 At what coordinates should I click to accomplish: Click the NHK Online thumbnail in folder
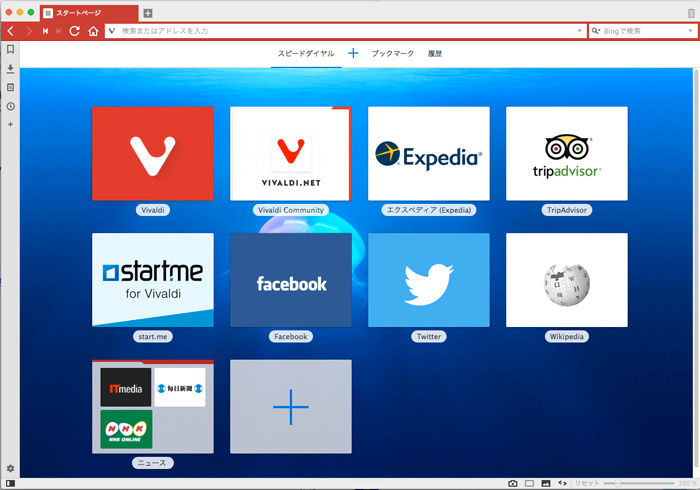click(x=126, y=429)
